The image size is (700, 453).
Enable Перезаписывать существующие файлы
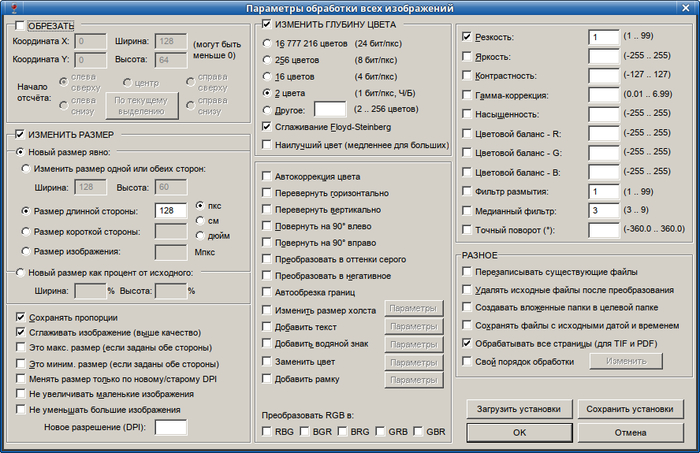[x=467, y=272]
